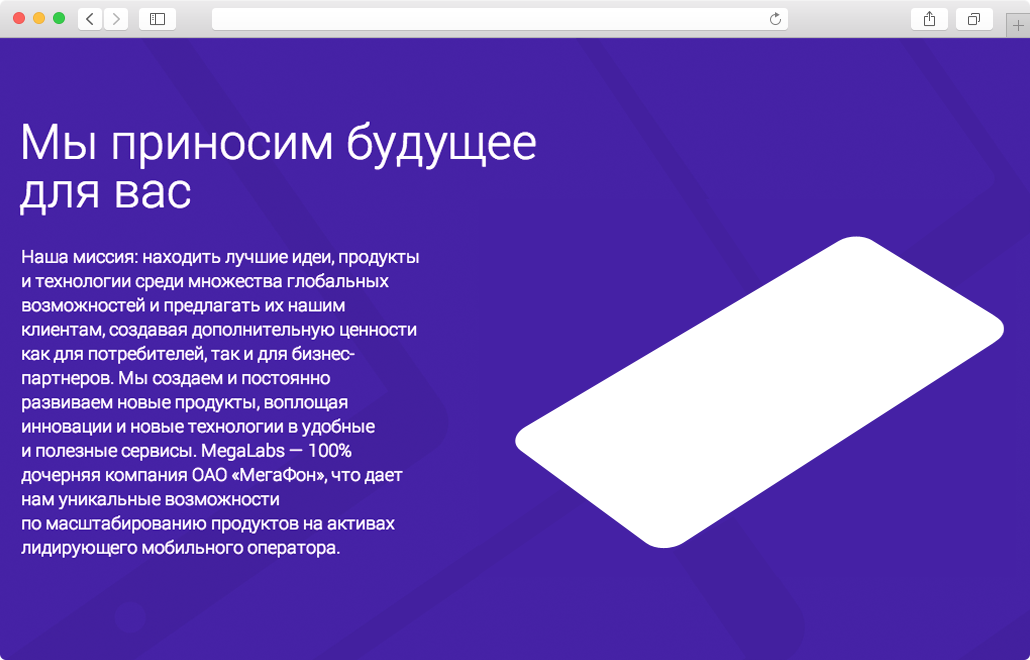The width and height of the screenshot is (1030, 660).
Task: Open the Share menu
Action: [x=929, y=19]
